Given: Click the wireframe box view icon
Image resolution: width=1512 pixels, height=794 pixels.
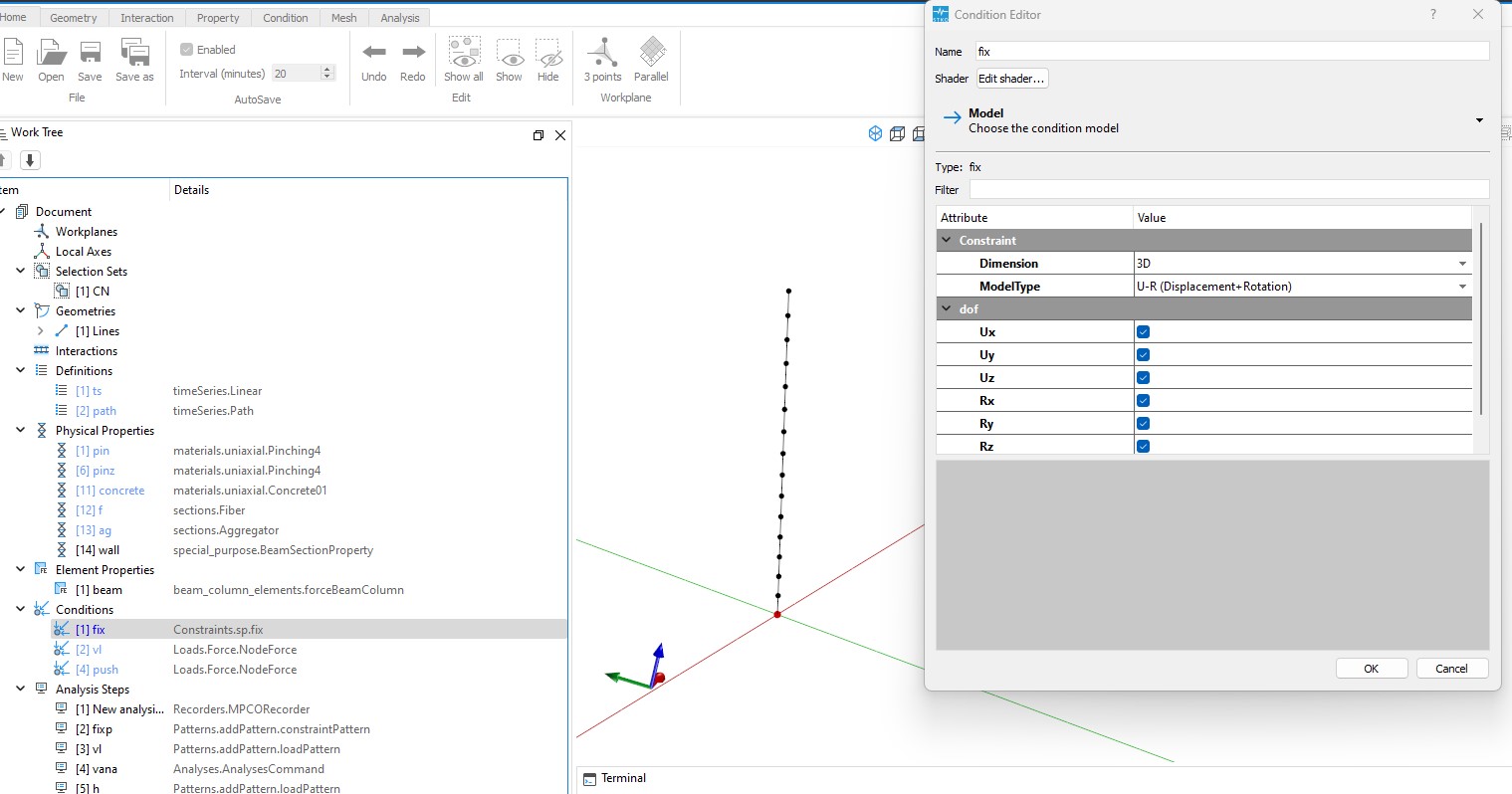Looking at the screenshot, I should [897, 133].
